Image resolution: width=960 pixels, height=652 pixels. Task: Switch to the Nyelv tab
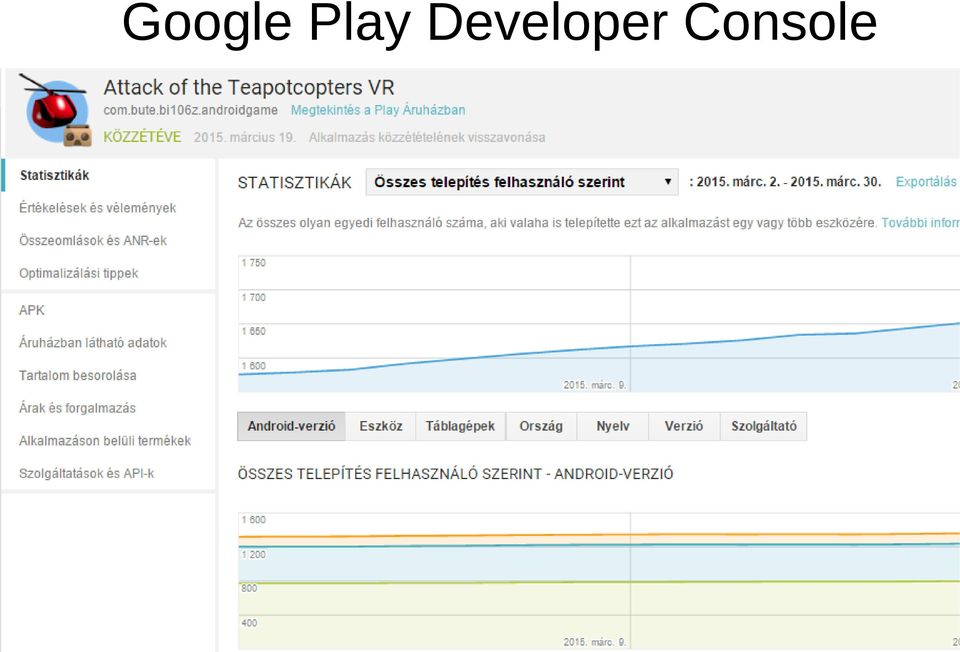point(613,426)
